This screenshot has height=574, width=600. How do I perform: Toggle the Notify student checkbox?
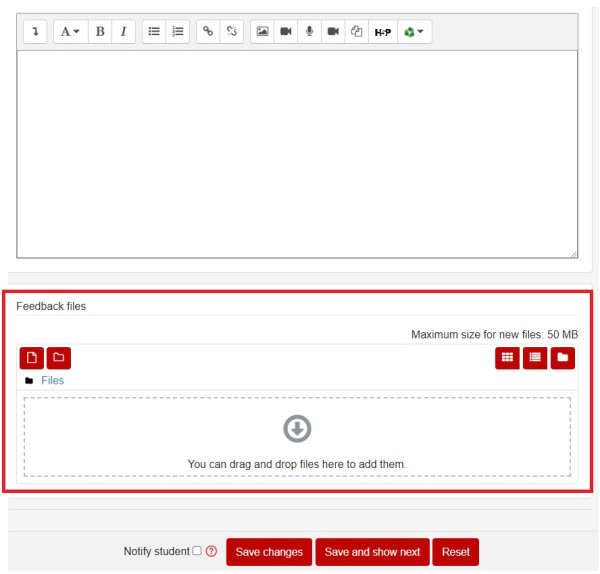[197, 551]
